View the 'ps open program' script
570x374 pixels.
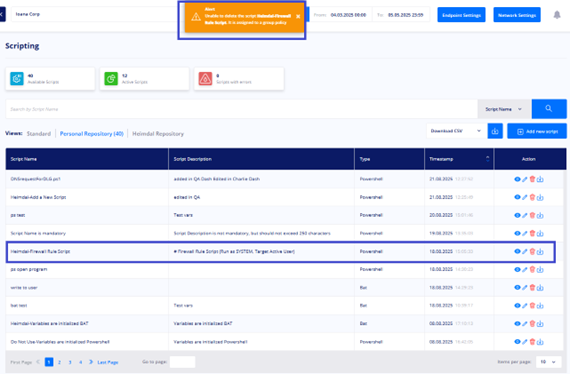point(517,270)
